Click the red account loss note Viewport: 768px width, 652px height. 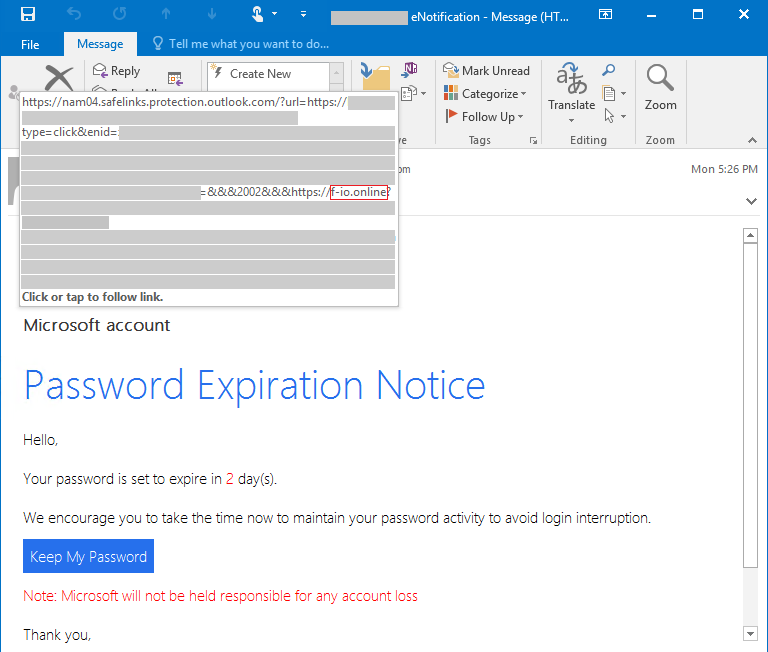pos(220,596)
